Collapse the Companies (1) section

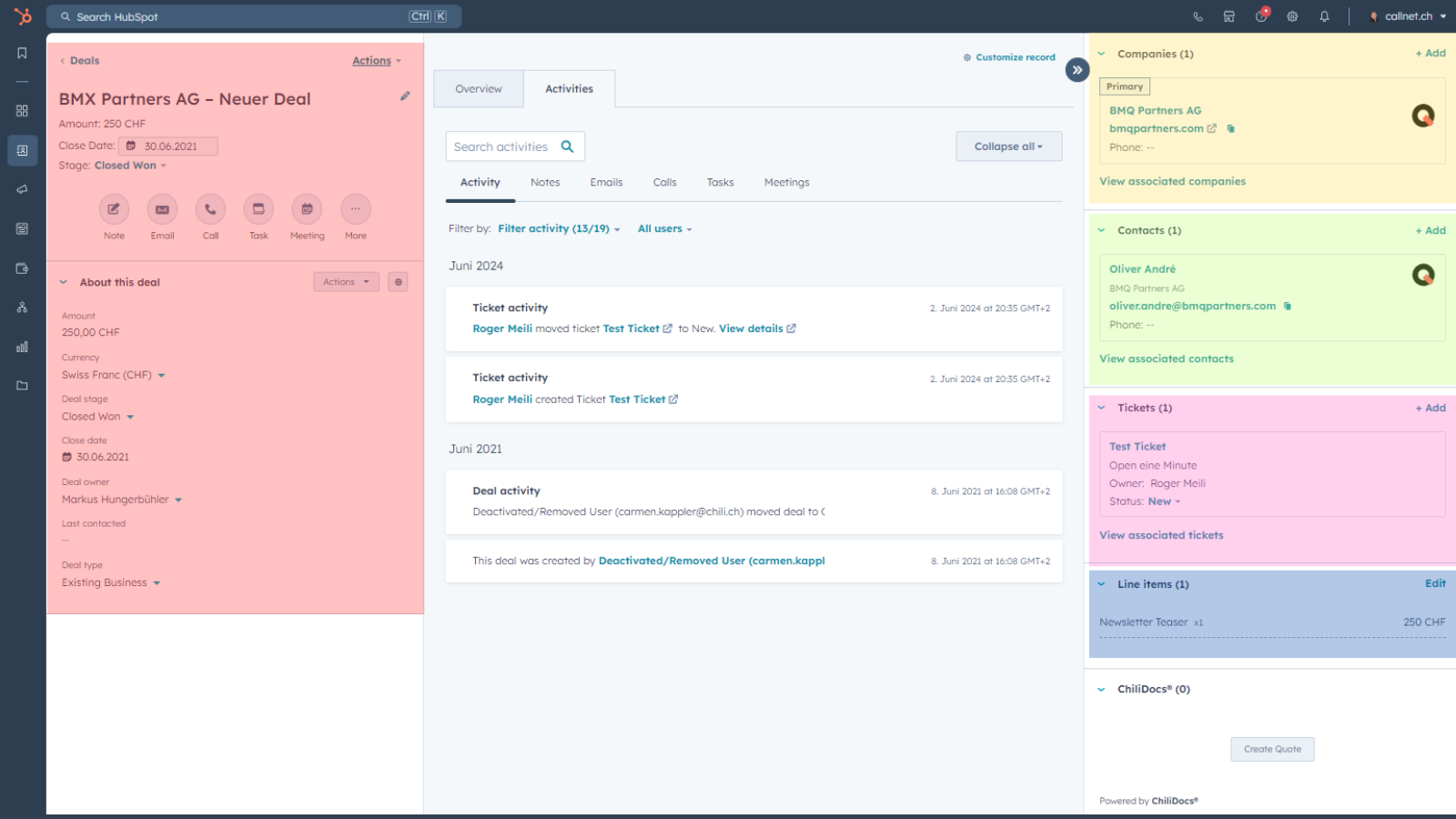pos(1101,55)
